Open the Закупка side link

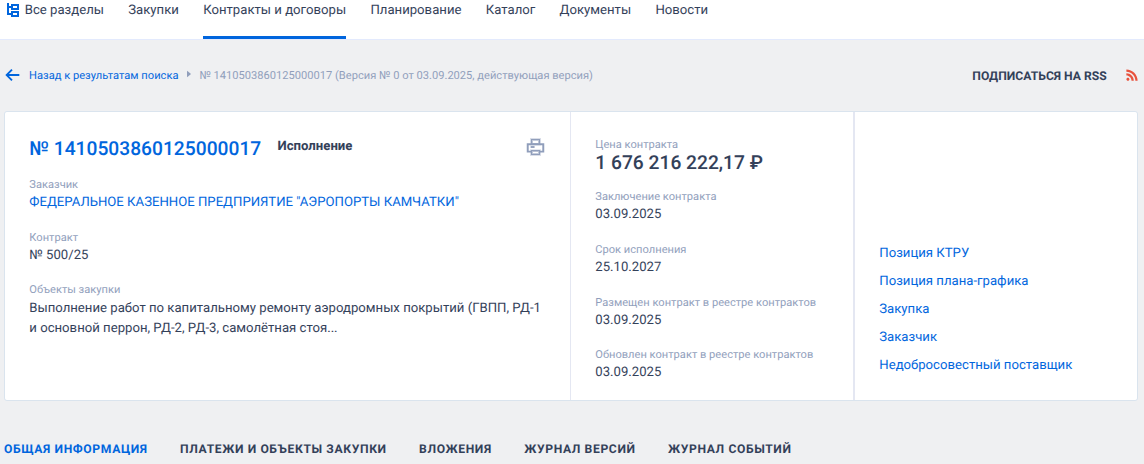coord(904,309)
